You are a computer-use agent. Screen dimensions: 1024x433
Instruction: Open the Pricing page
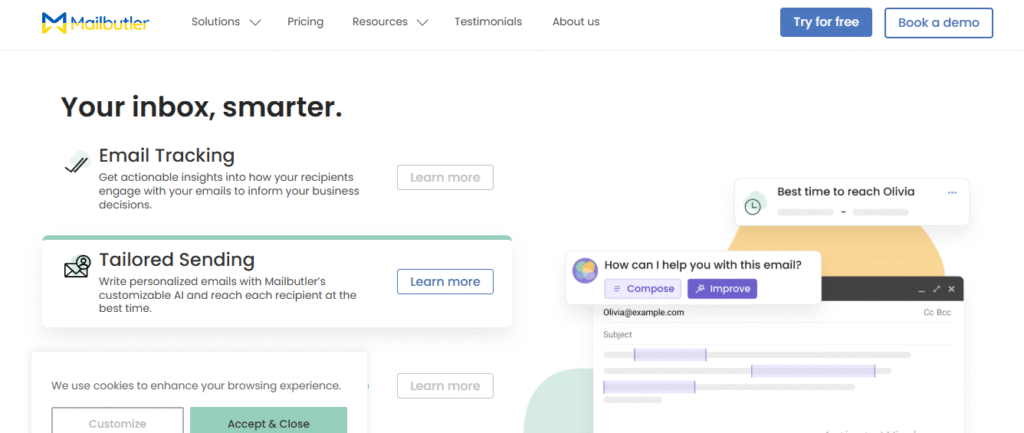tap(304, 22)
